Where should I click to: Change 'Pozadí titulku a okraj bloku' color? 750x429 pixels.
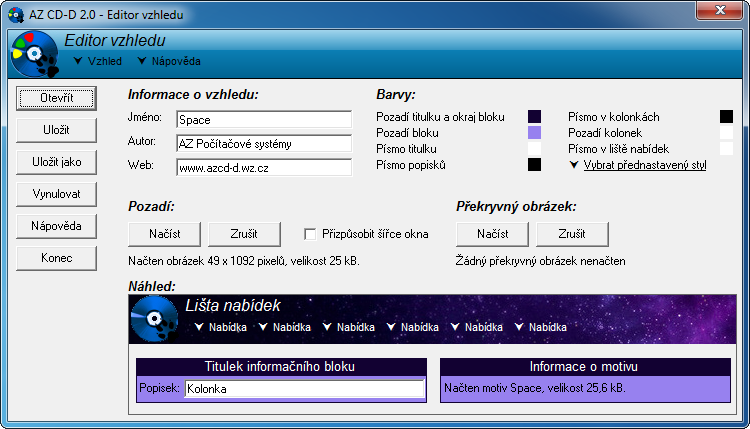click(534, 117)
